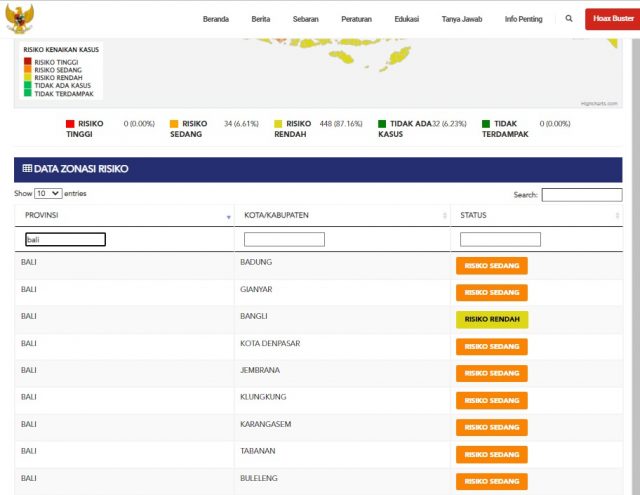Click the Highcharts.com credit link
The image size is (640, 495).
click(600, 103)
